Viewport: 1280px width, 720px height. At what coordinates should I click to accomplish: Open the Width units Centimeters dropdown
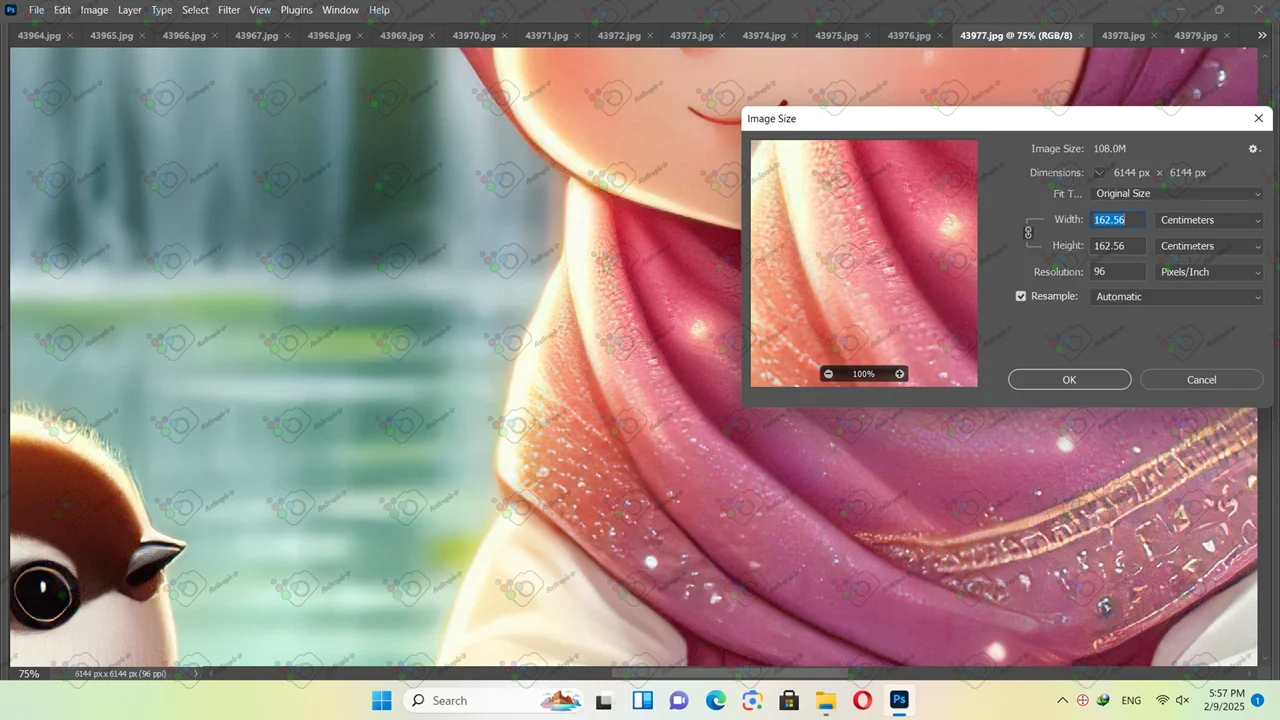[1209, 220]
